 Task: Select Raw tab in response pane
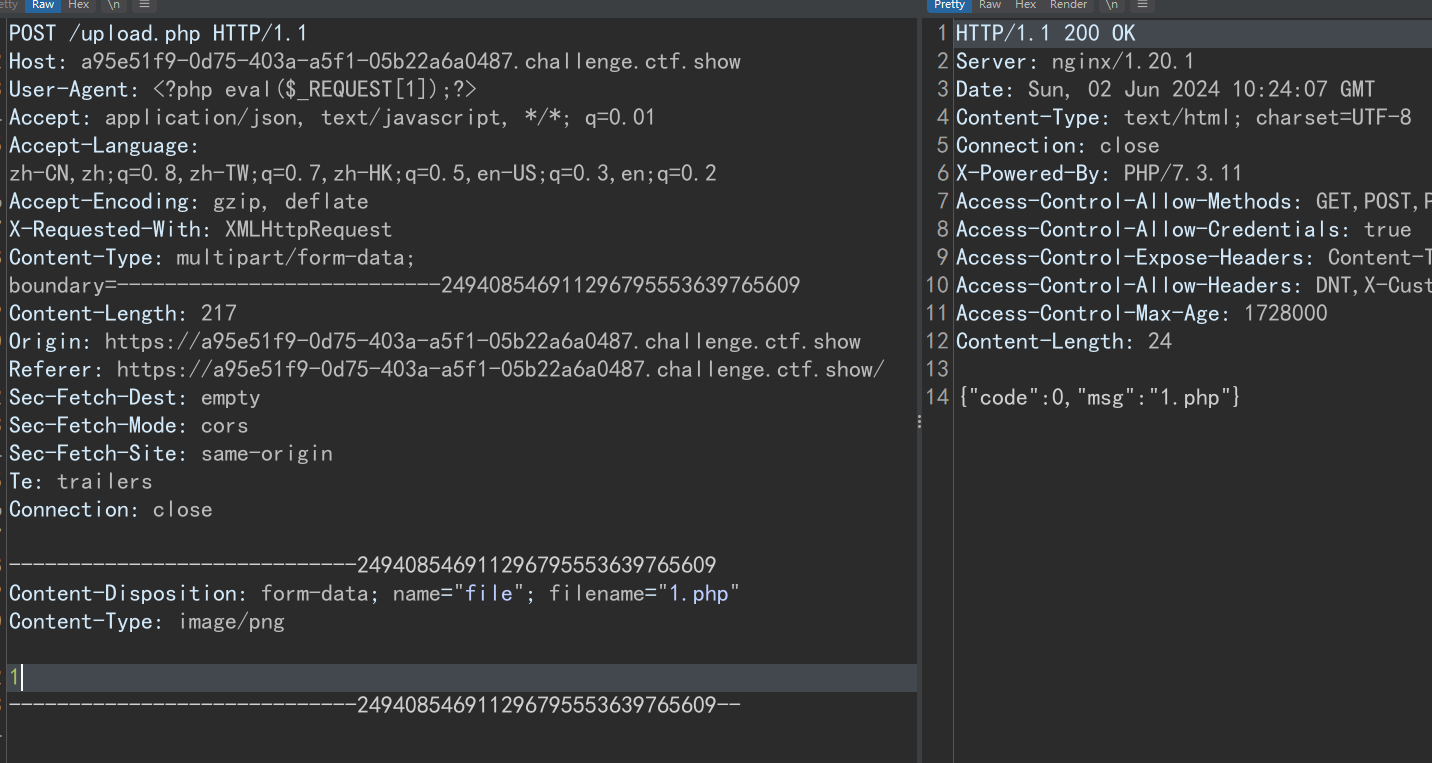[x=990, y=5]
